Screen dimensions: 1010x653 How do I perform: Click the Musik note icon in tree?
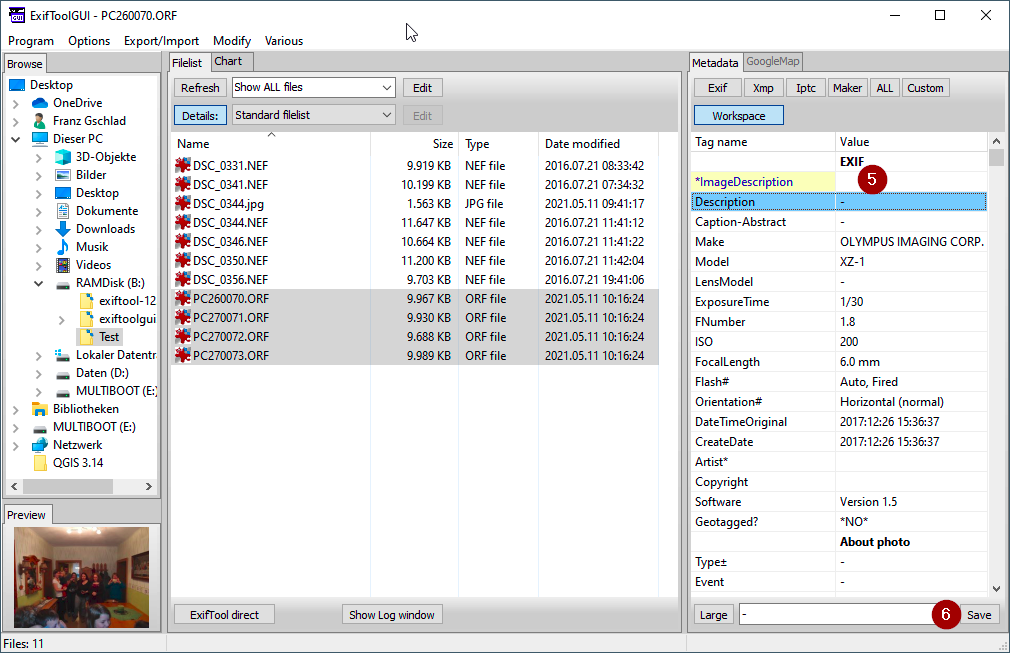tap(63, 247)
